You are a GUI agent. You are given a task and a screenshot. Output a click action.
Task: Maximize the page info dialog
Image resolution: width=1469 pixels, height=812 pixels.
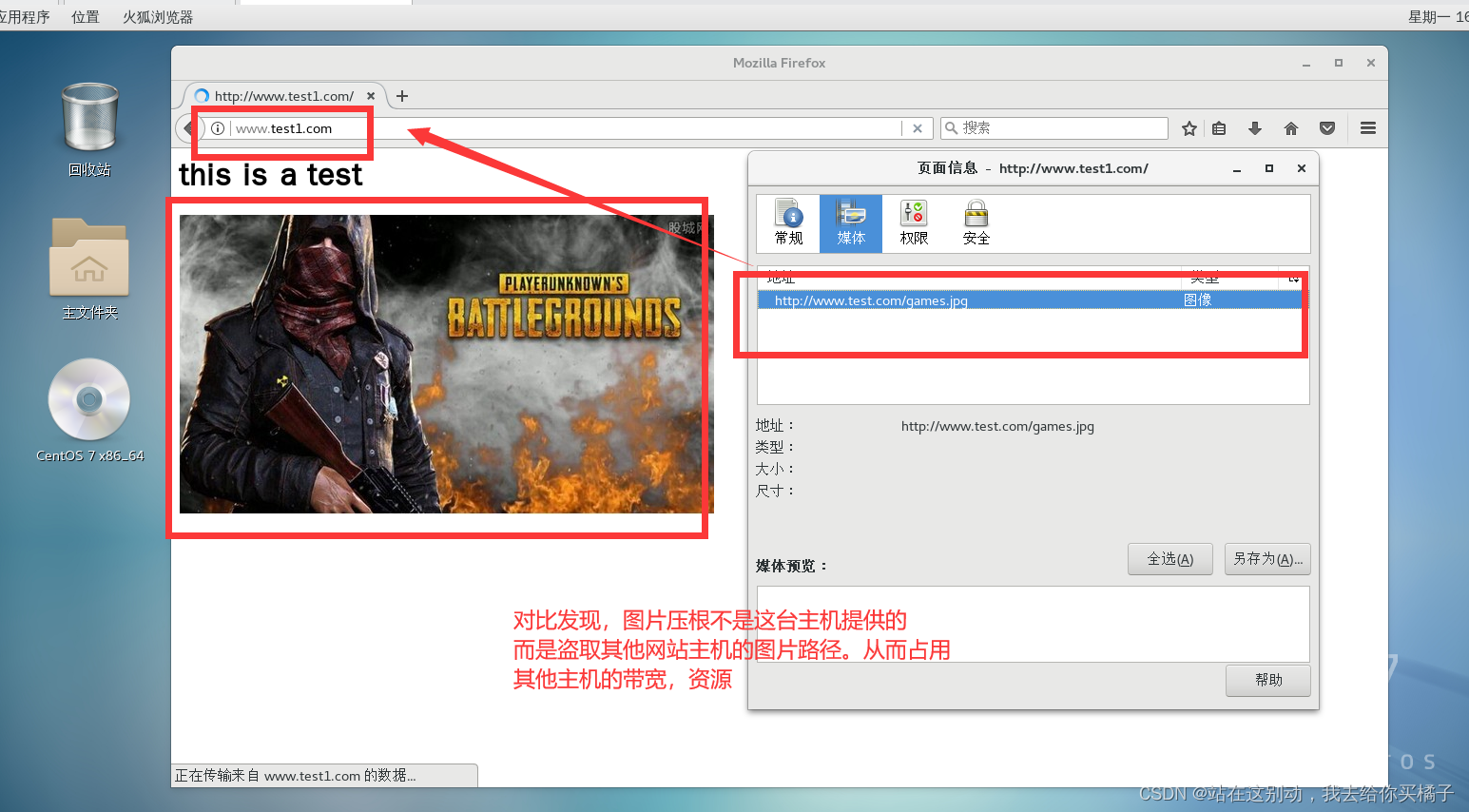click(1269, 168)
